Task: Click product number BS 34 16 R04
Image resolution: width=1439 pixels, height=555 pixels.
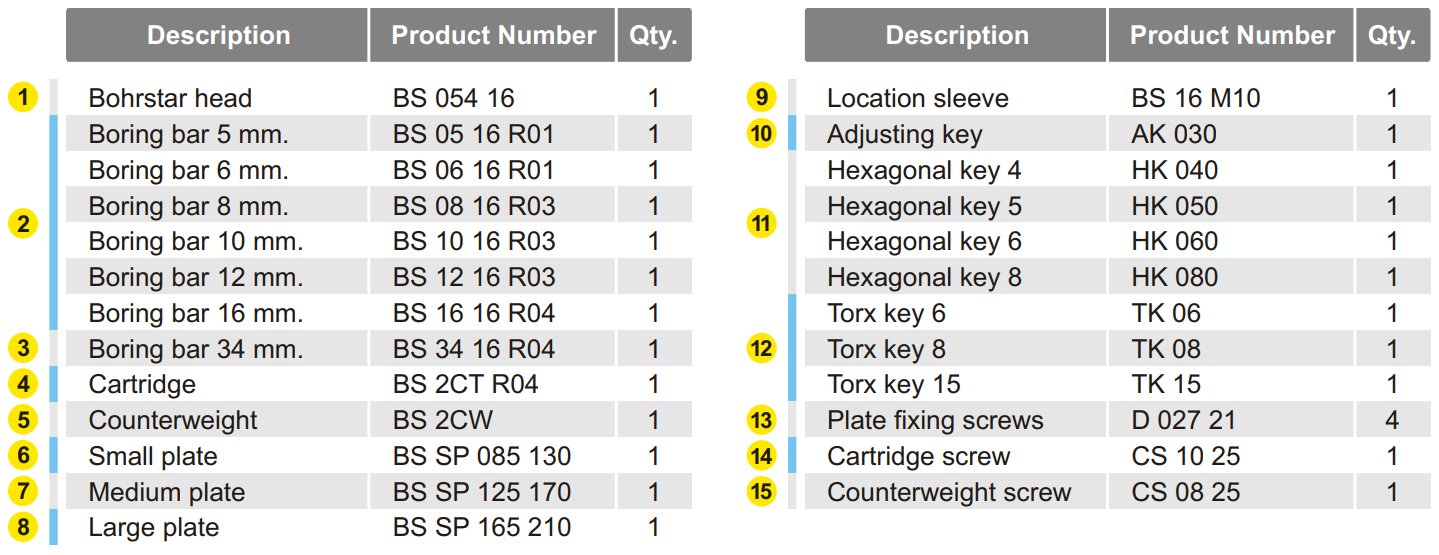Action: tap(474, 349)
